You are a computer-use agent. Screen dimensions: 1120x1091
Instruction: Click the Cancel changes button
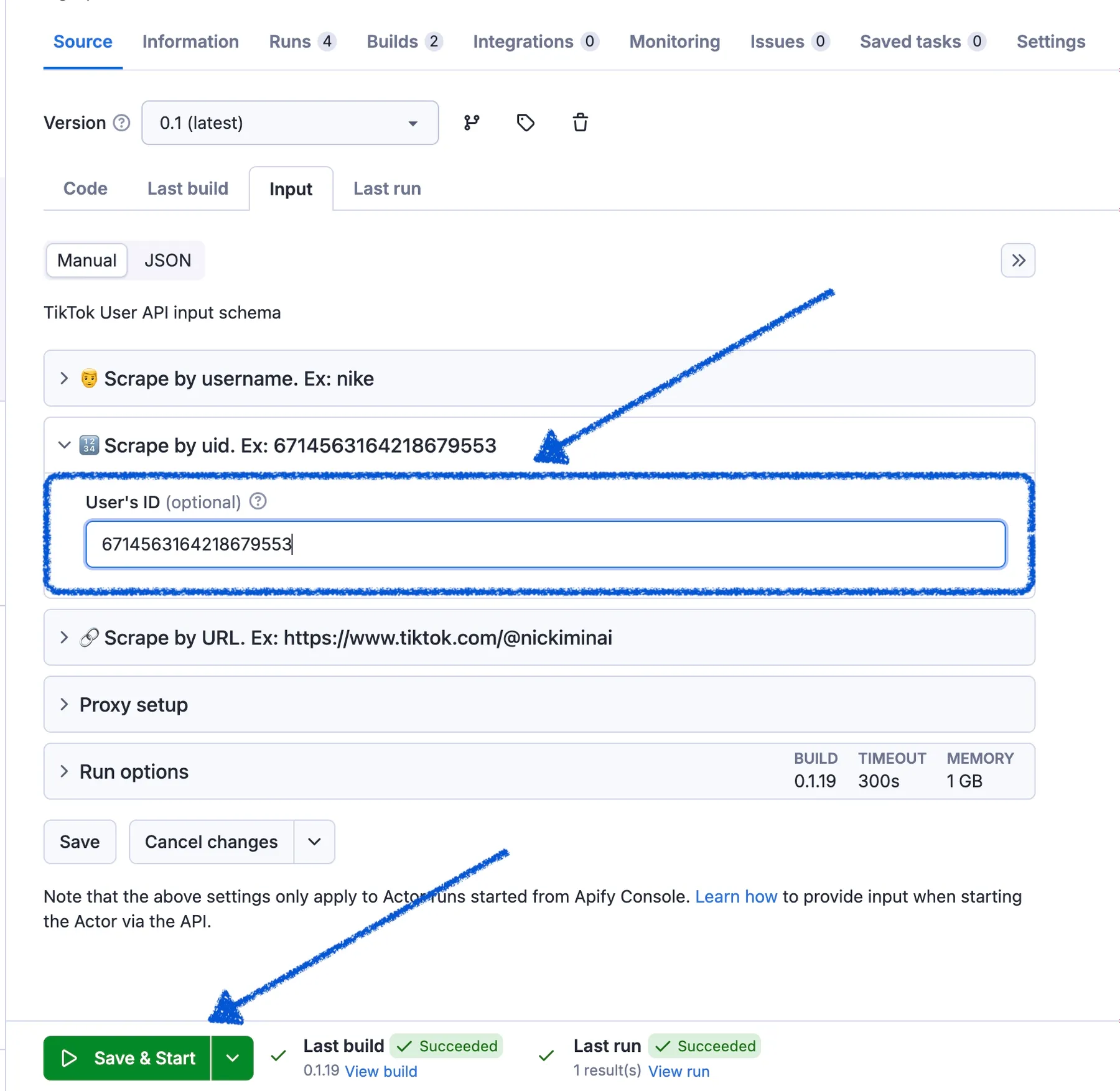[212, 842]
